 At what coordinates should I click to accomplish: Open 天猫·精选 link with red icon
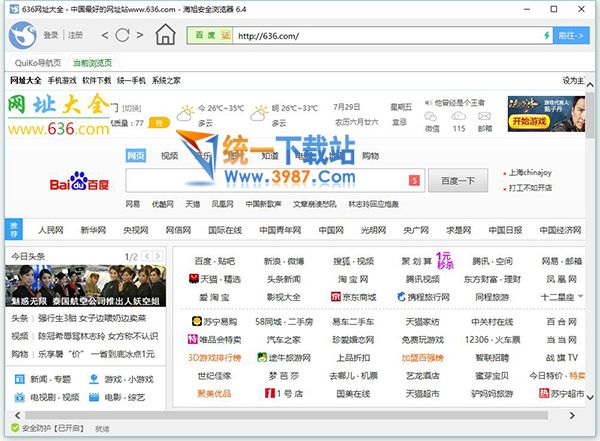(x=215, y=279)
